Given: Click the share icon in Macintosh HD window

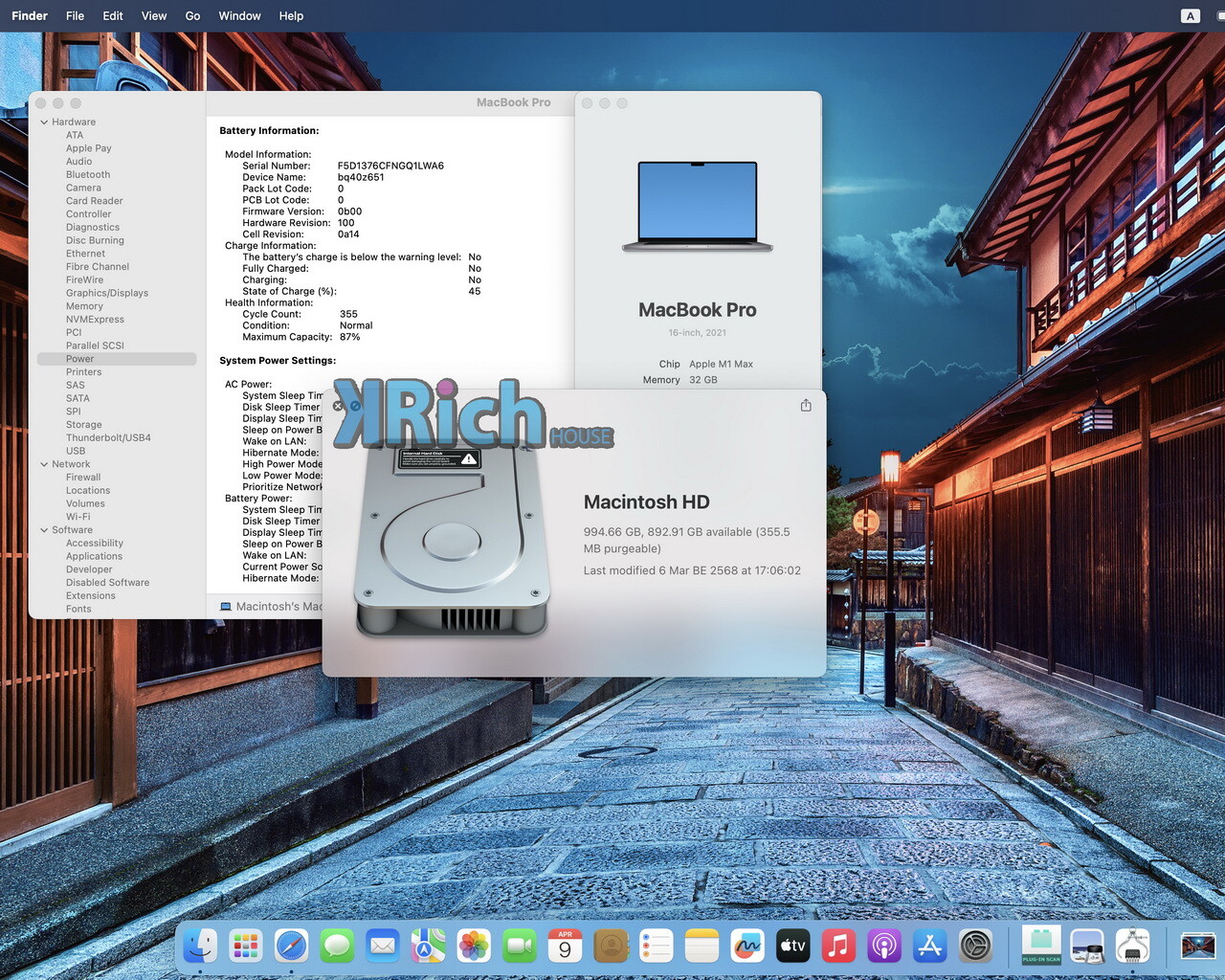Looking at the screenshot, I should [x=806, y=406].
